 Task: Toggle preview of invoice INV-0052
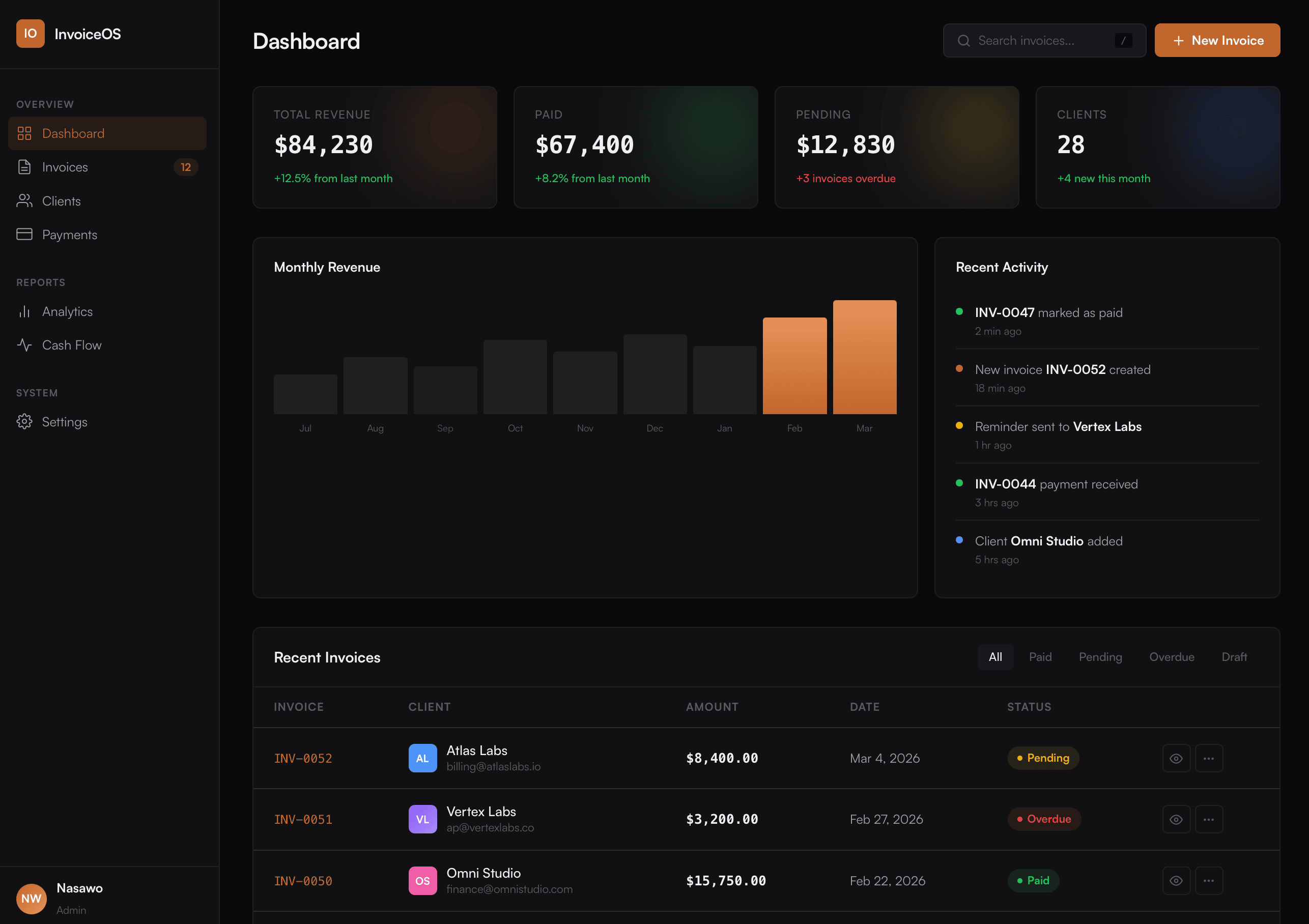click(1176, 758)
